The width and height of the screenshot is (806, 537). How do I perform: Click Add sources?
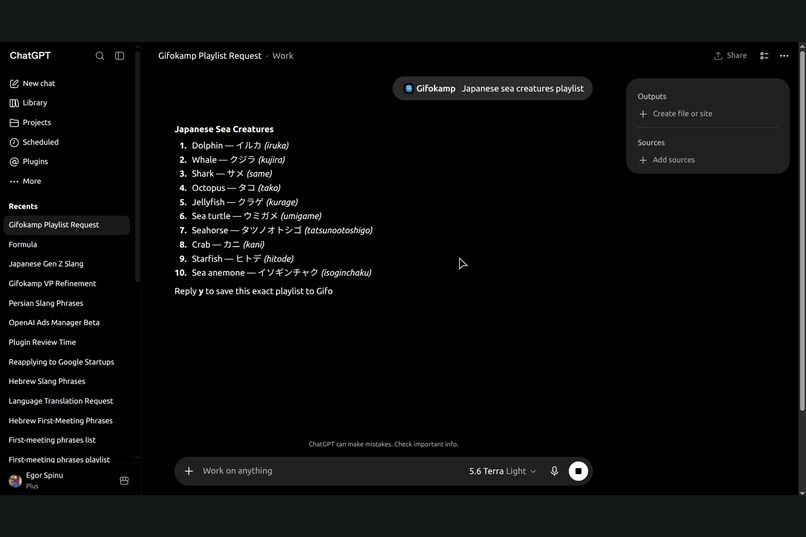click(x=673, y=160)
